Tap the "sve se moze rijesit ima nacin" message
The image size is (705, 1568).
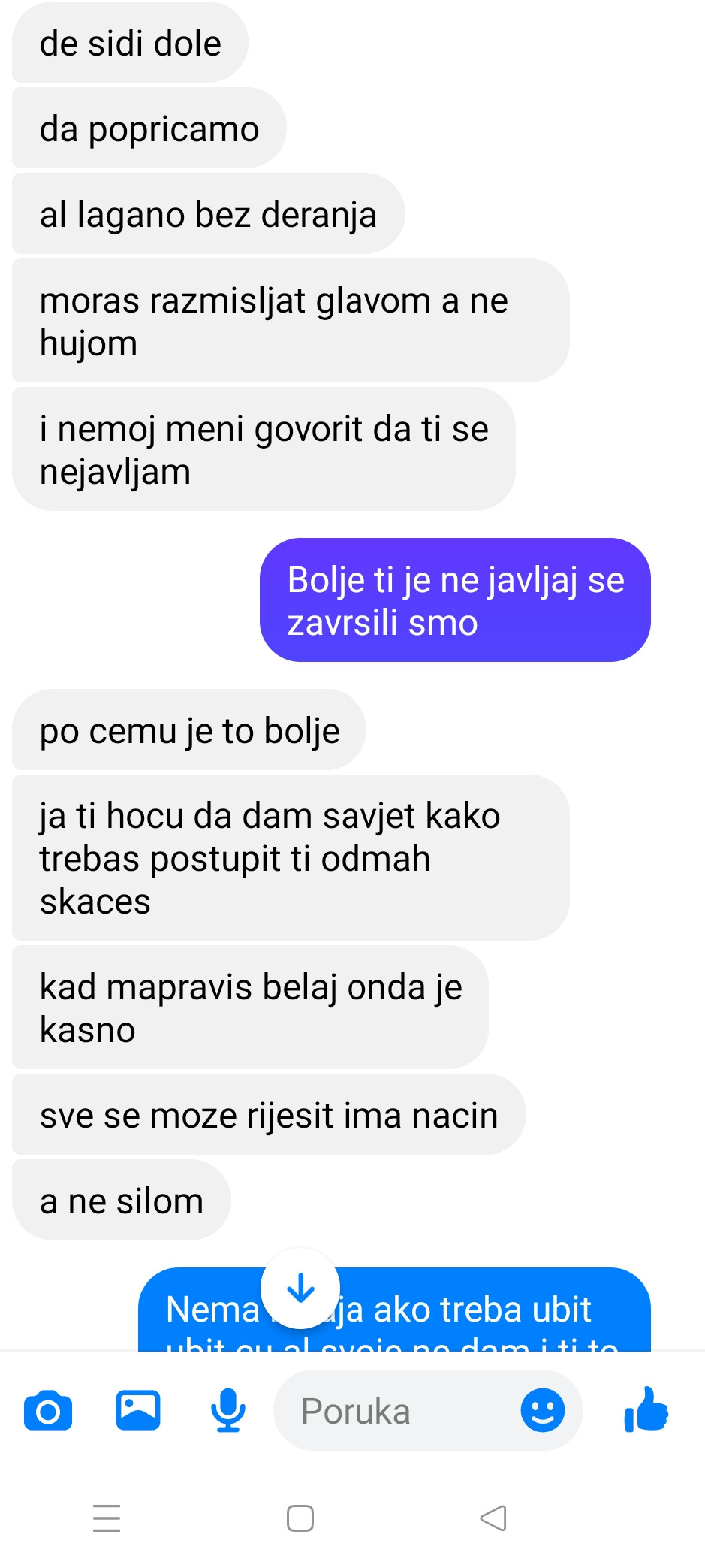pyautogui.click(x=269, y=1115)
